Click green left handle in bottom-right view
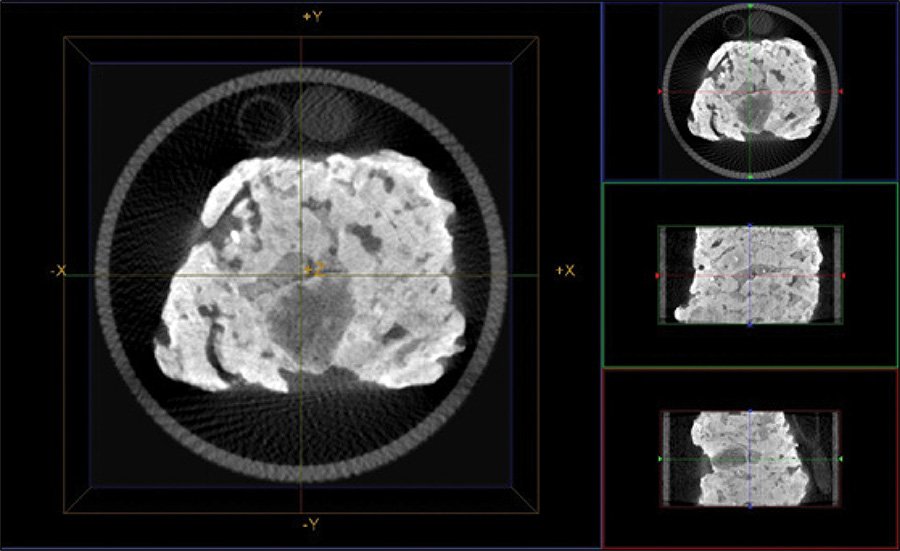Screen dimensions: 900x551 coord(660,459)
